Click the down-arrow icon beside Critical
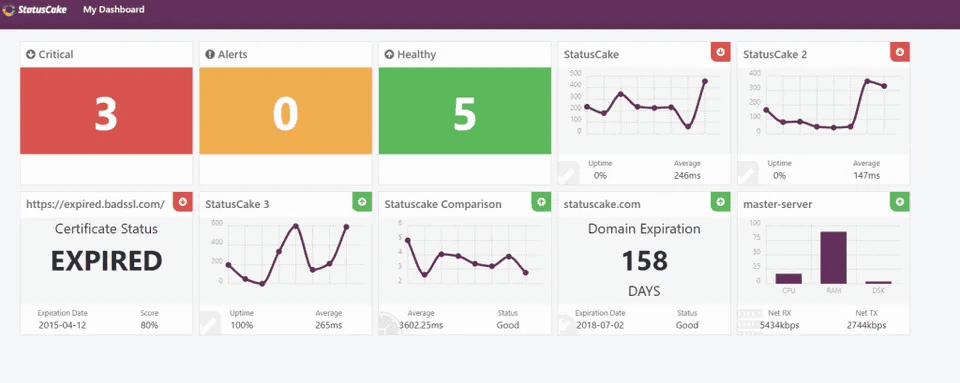This screenshot has width=960, height=383. click(31, 54)
